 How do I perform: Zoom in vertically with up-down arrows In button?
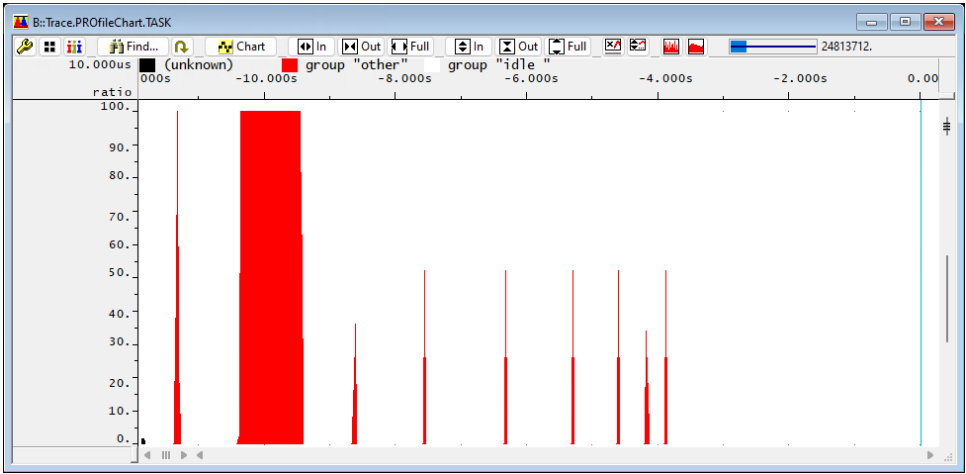pyautogui.click(x=470, y=46)
